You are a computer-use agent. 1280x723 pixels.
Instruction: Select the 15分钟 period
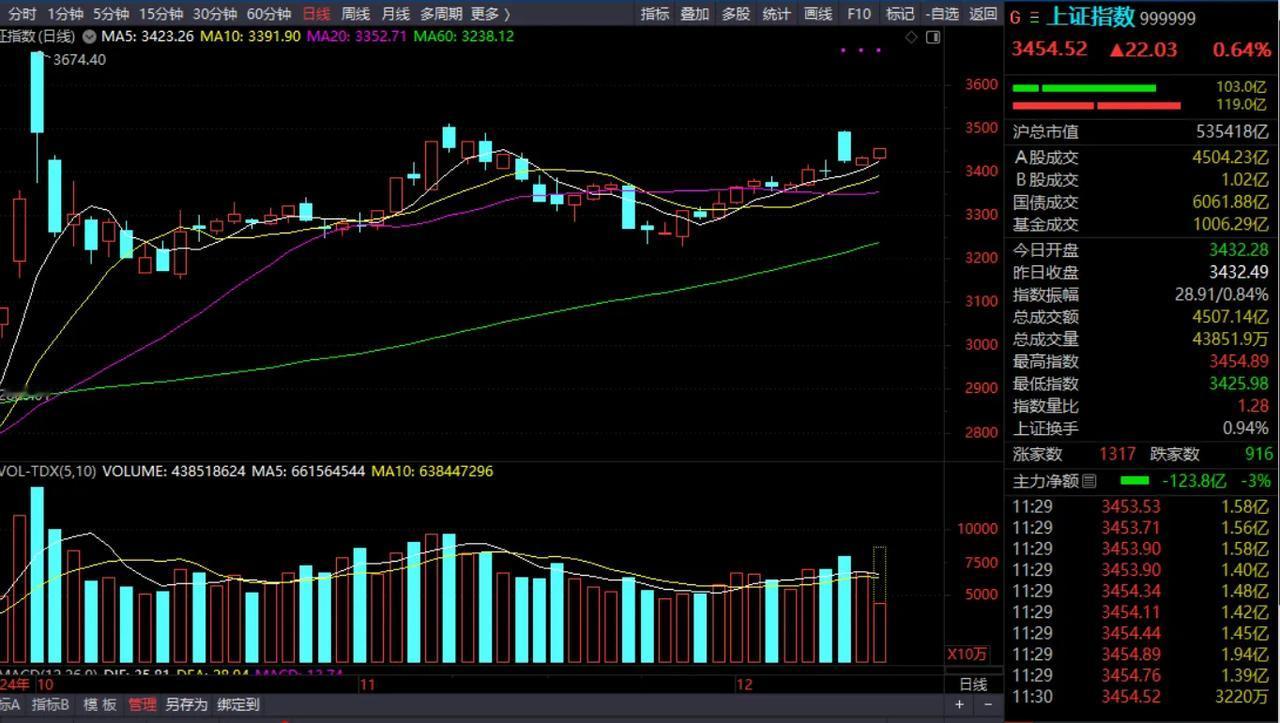click(x=161, y=14)
